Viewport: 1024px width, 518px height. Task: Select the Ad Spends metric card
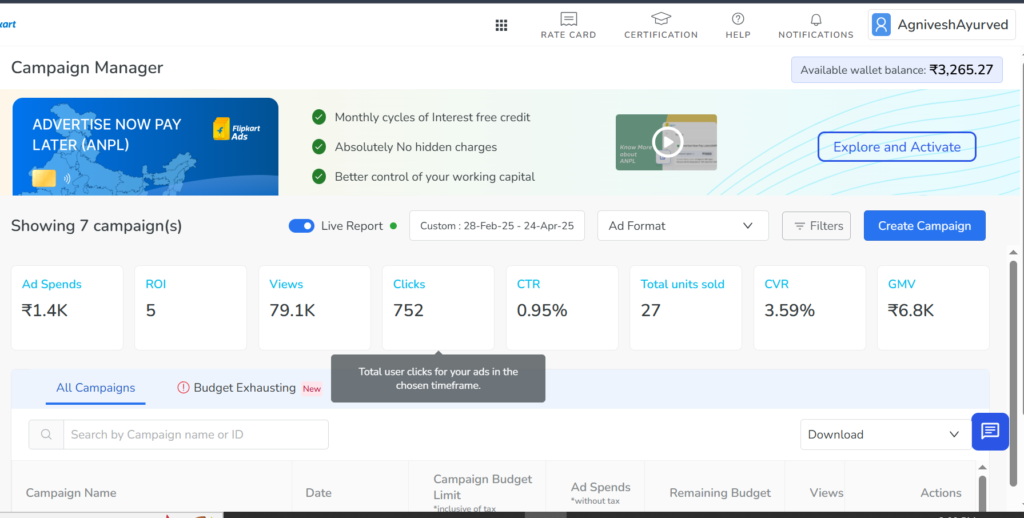67,308
